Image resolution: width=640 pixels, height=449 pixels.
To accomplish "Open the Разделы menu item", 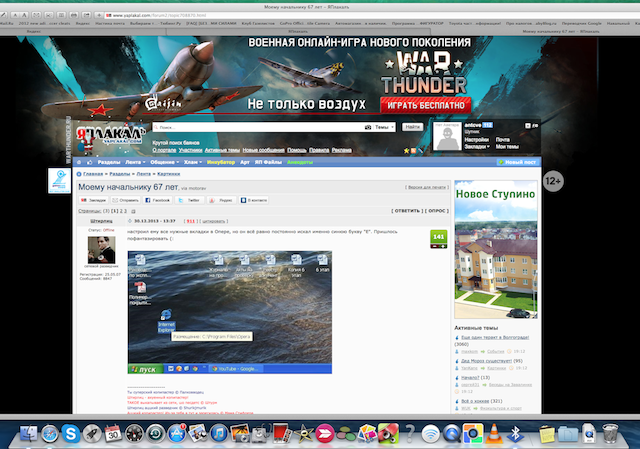I will (109, 162).
